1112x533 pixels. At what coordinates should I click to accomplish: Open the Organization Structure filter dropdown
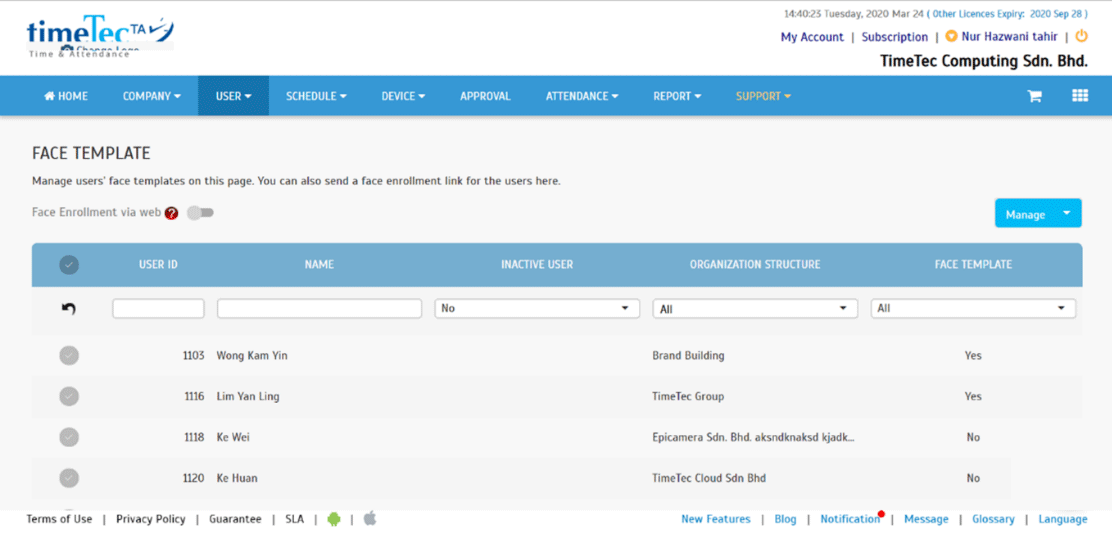(755, 308)
